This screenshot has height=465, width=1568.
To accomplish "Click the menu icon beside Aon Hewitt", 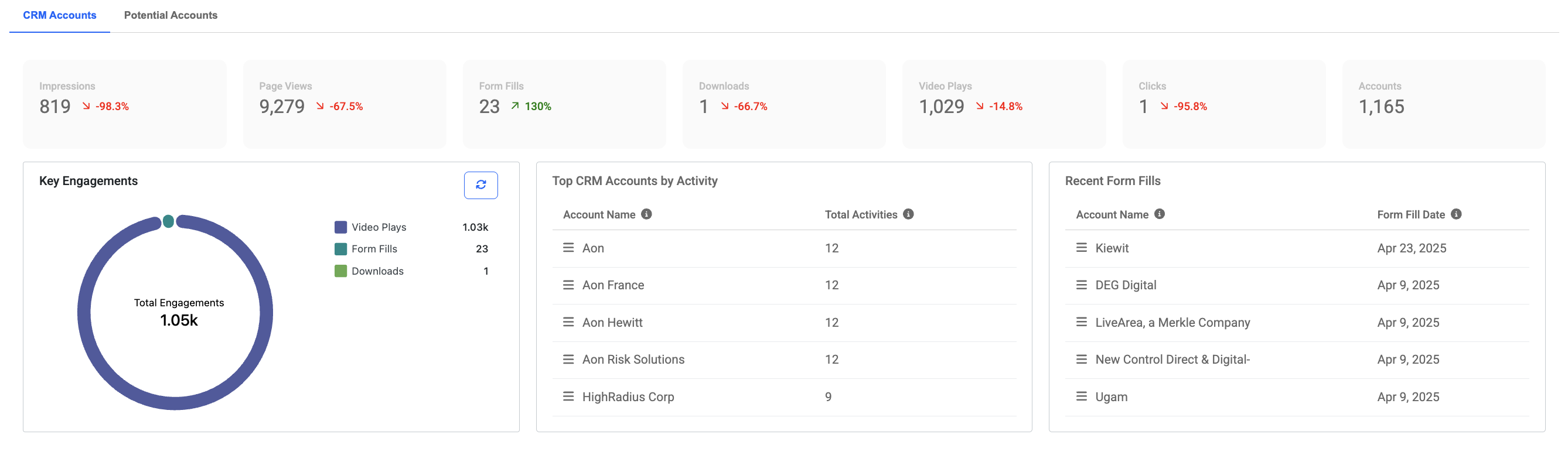I will [568, 323].
